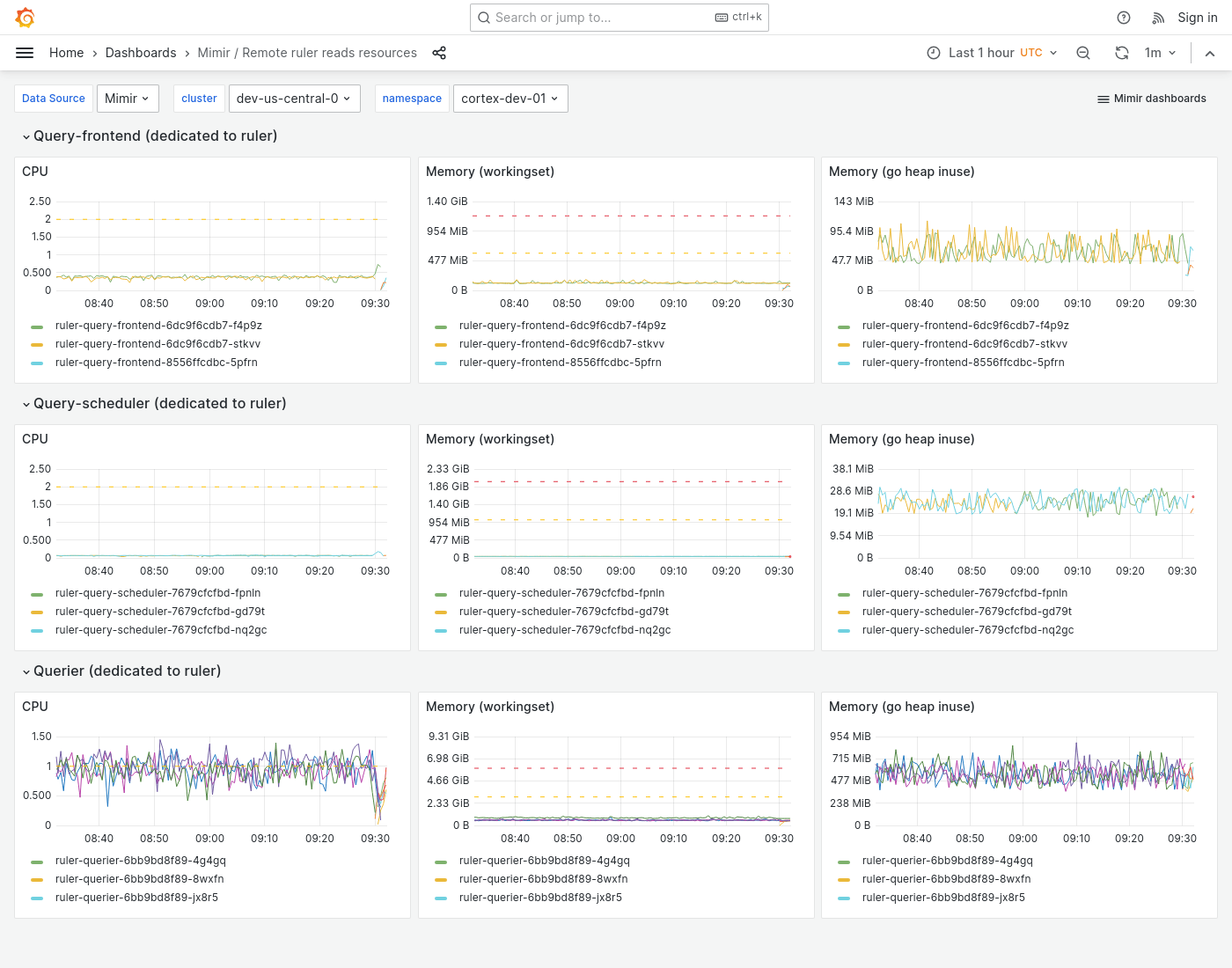This screenshot has width=1232, height=968.
Task: Refresh the dashboard with the refresh icon
Action: (x=1122, y=53)
